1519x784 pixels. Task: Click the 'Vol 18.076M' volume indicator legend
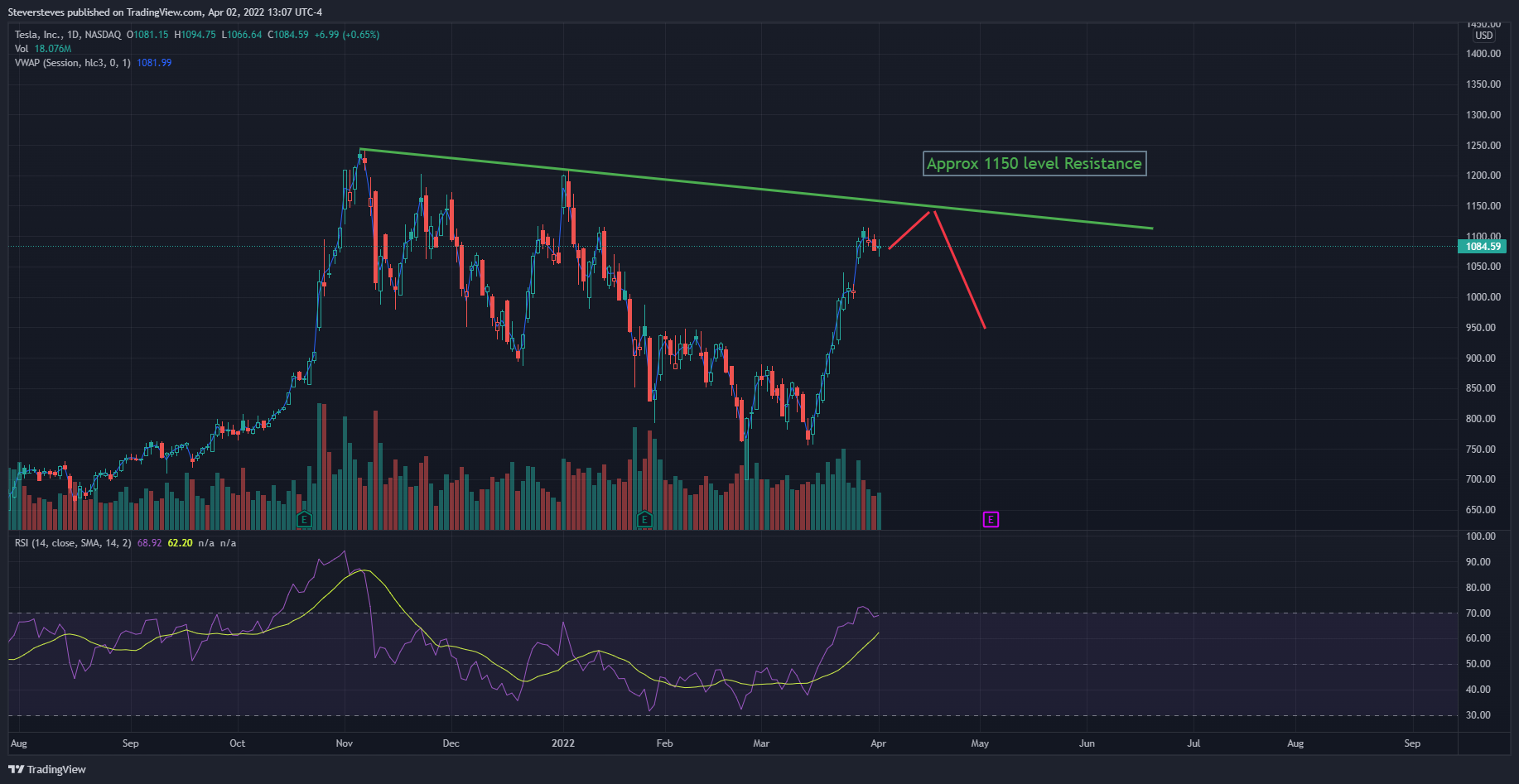(43, 49)
